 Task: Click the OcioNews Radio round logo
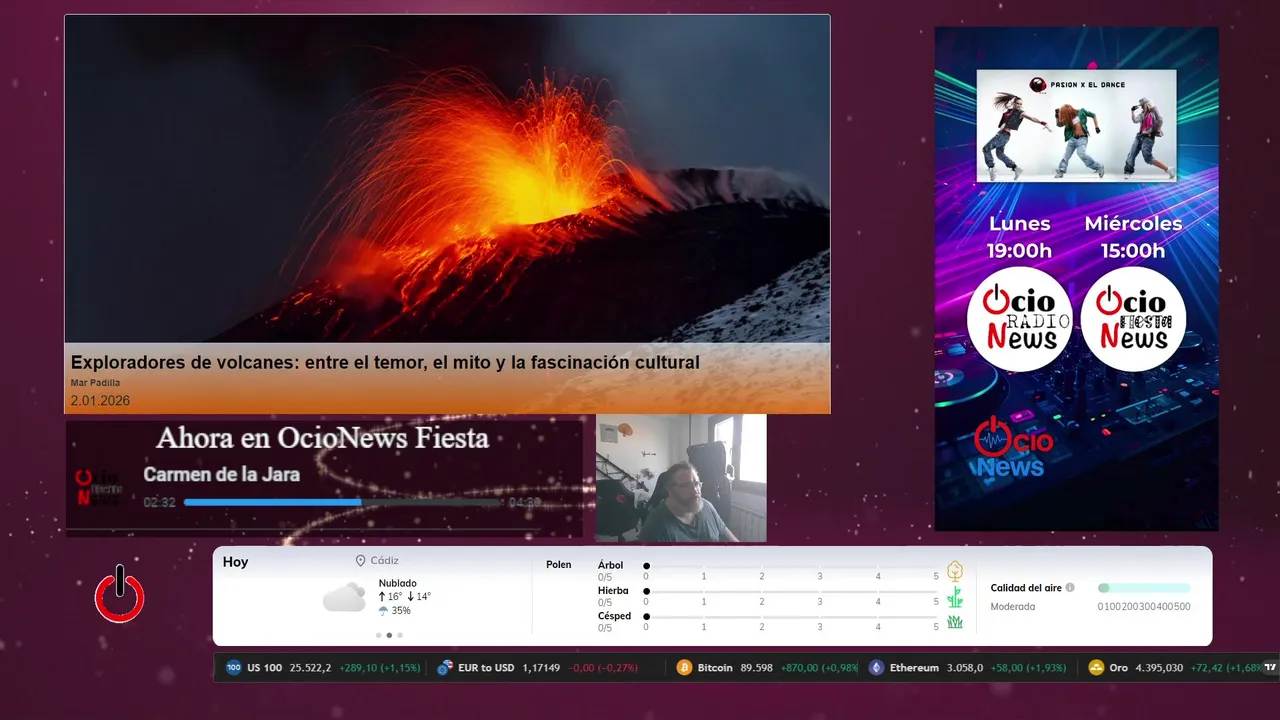click(x=1019, y=319)
